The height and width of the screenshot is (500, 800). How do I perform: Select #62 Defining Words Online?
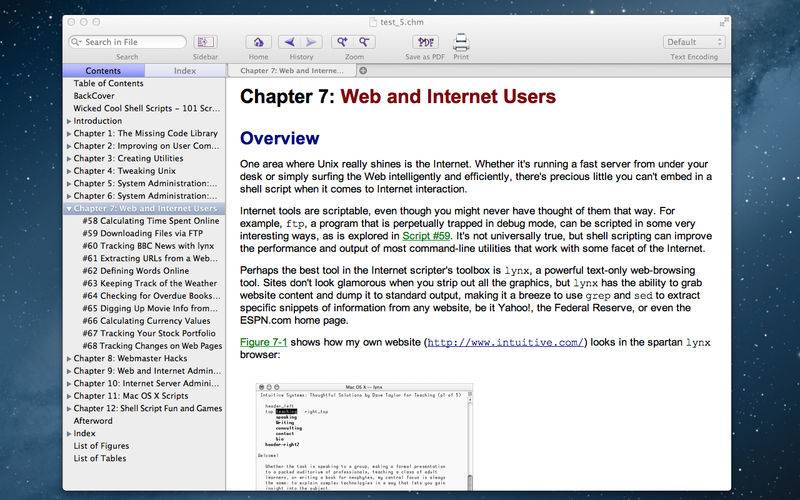coord(135,271)
